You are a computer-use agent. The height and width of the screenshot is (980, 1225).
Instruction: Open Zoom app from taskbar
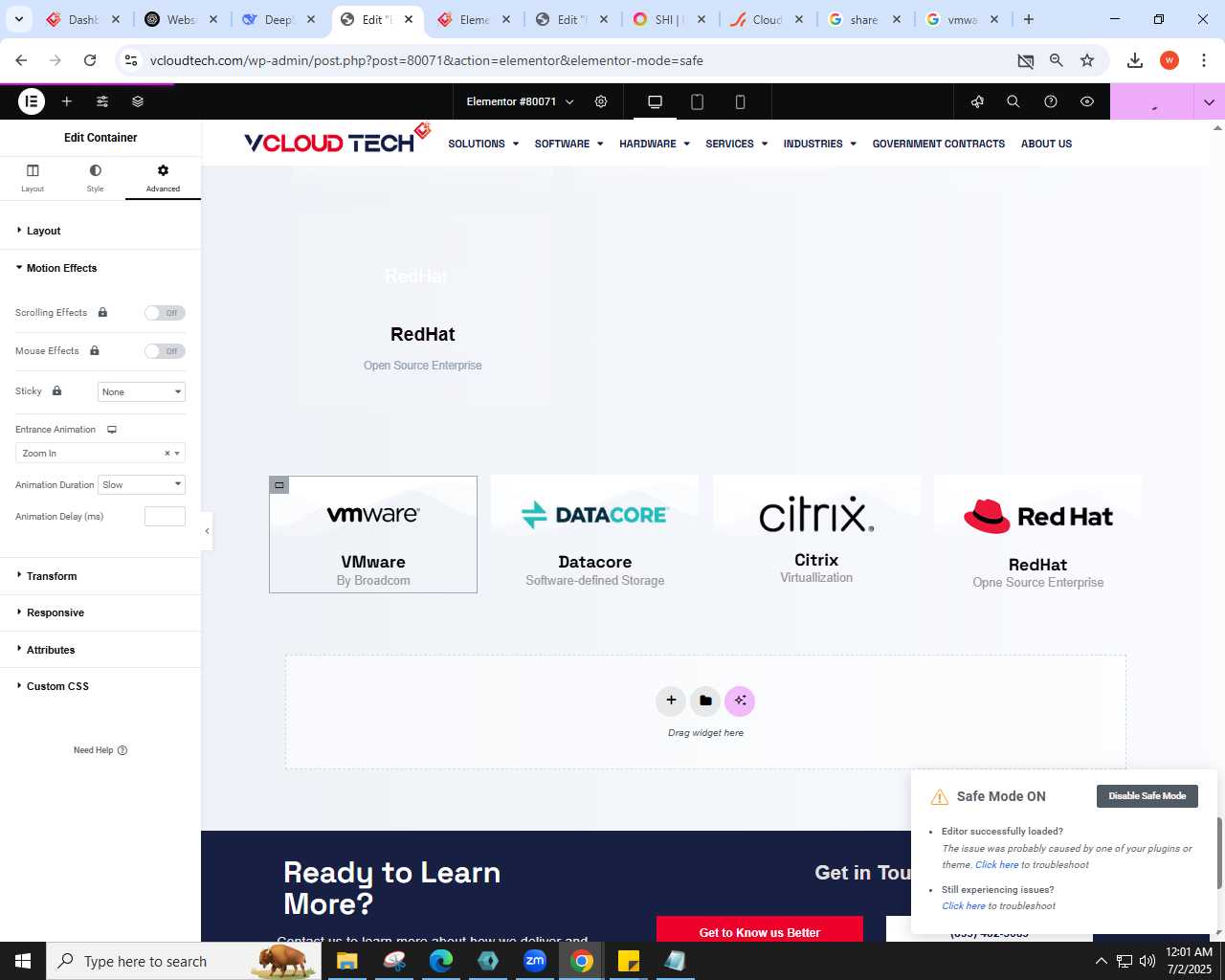[535, 961]
